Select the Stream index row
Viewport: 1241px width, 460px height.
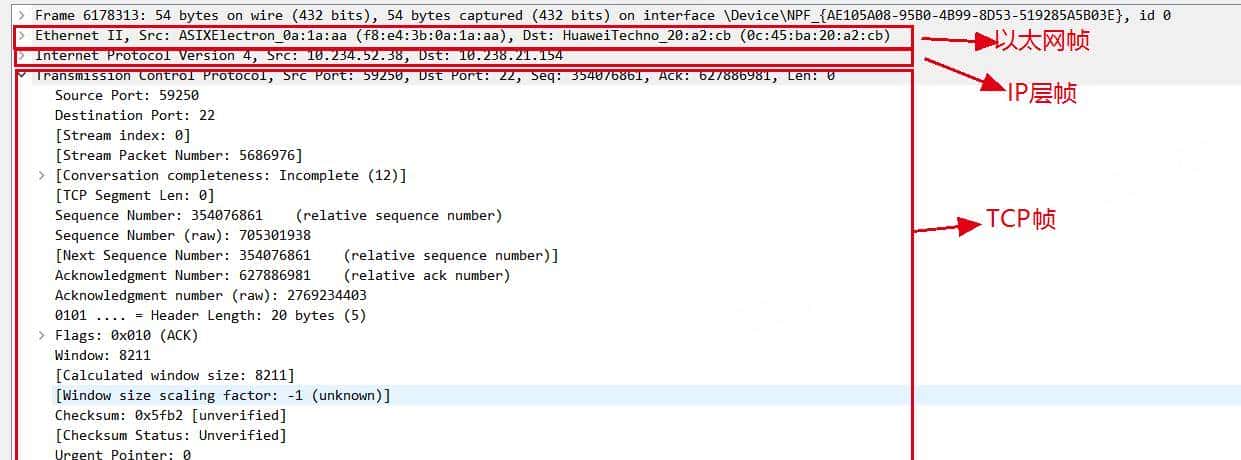(x=122, y=136)
